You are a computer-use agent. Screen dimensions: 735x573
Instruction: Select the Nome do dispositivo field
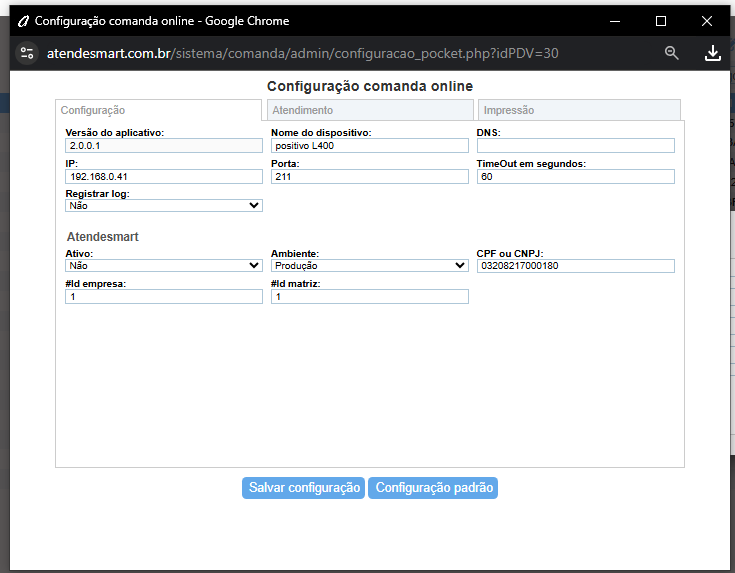coord(370,146)
